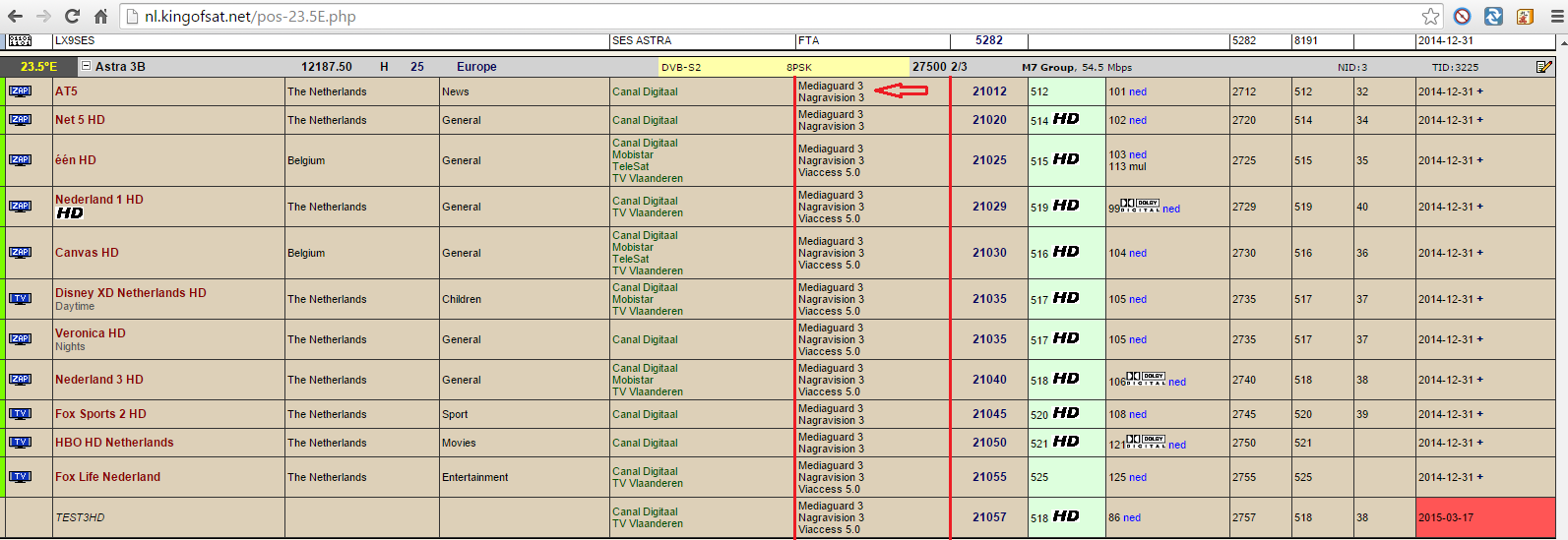1568x540 pixels.
Task: Open the HBO HD Netherlands link
Action: click(114, 443)
